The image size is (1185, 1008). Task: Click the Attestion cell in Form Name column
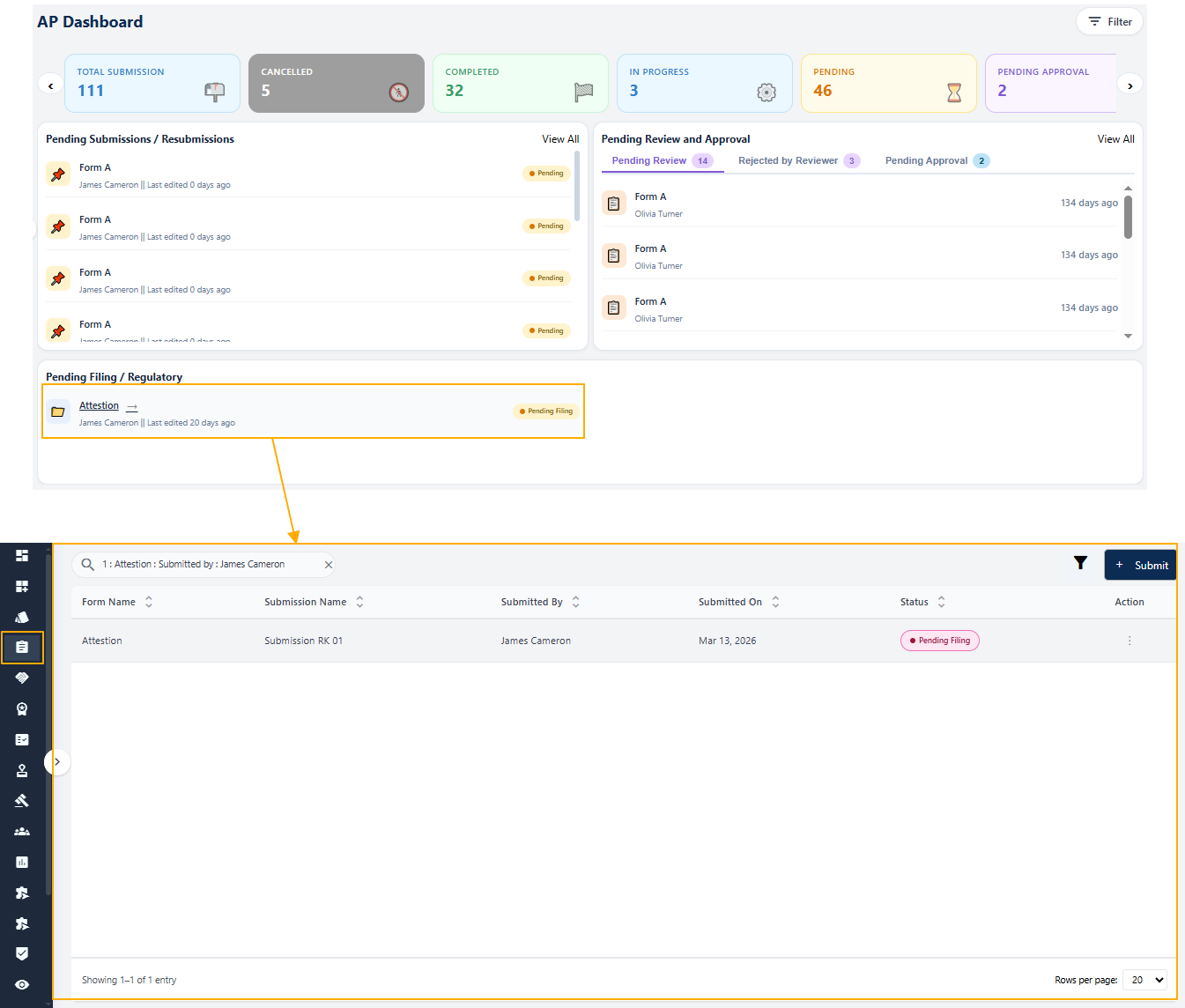[102, 641]
